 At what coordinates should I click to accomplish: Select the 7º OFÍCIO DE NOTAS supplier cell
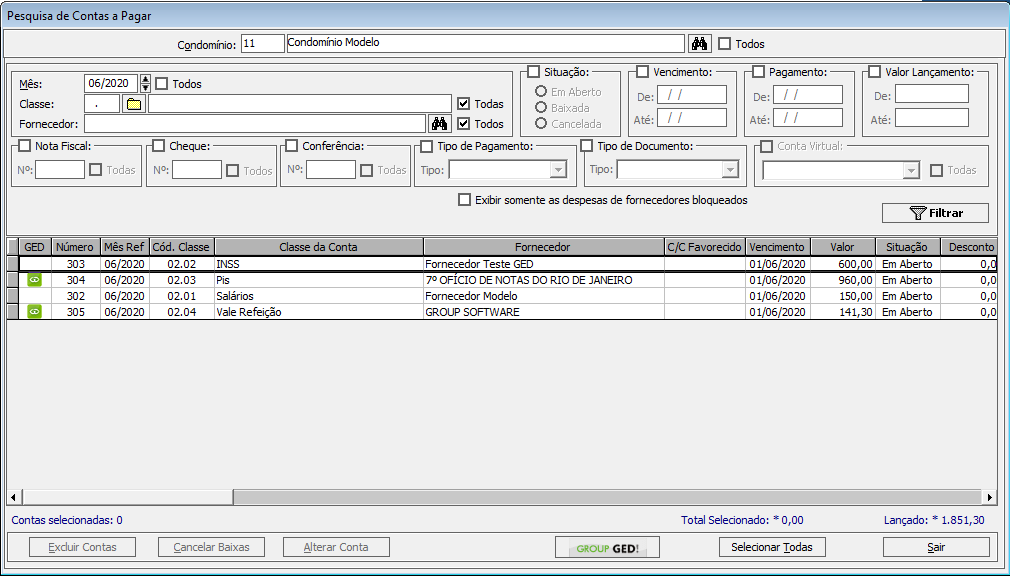[544, 280]
